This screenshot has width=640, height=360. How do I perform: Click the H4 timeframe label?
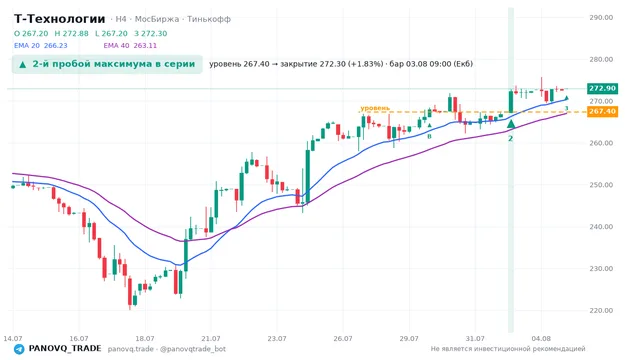[x=121, y=19]
